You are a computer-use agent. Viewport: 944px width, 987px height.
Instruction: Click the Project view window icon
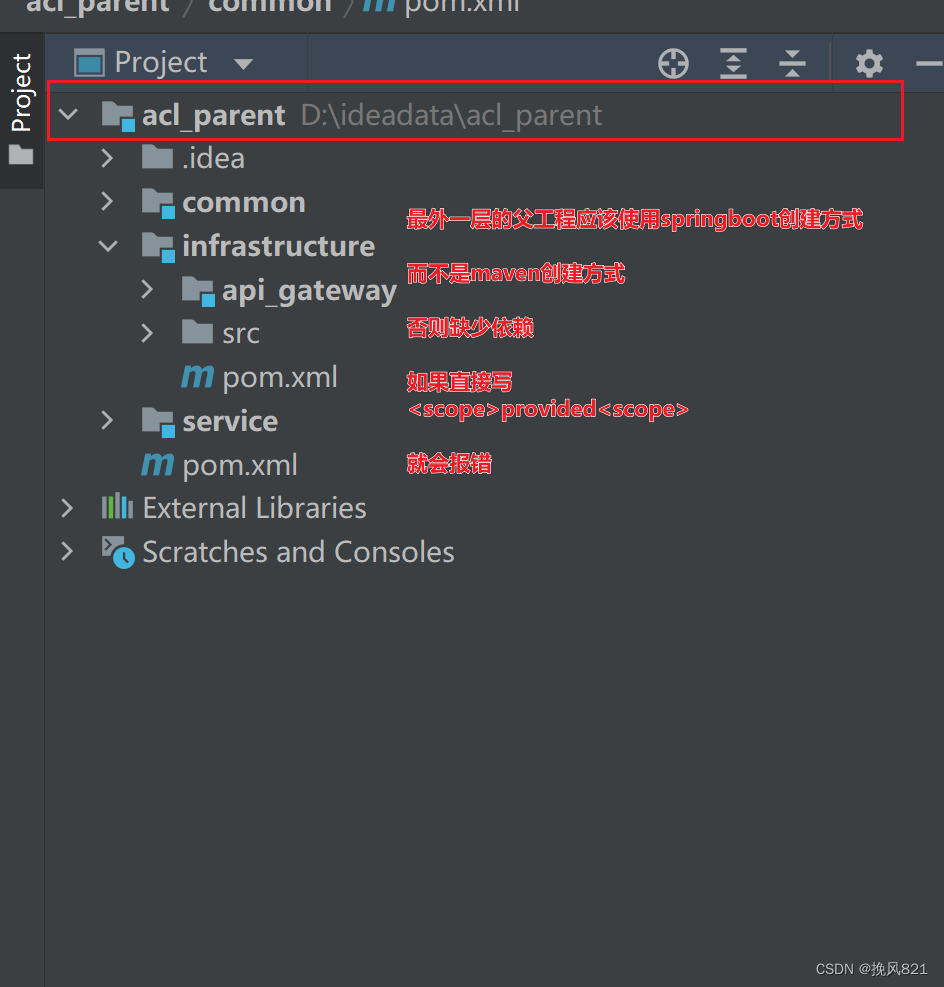pyautogui.click(x=89, y=63)
